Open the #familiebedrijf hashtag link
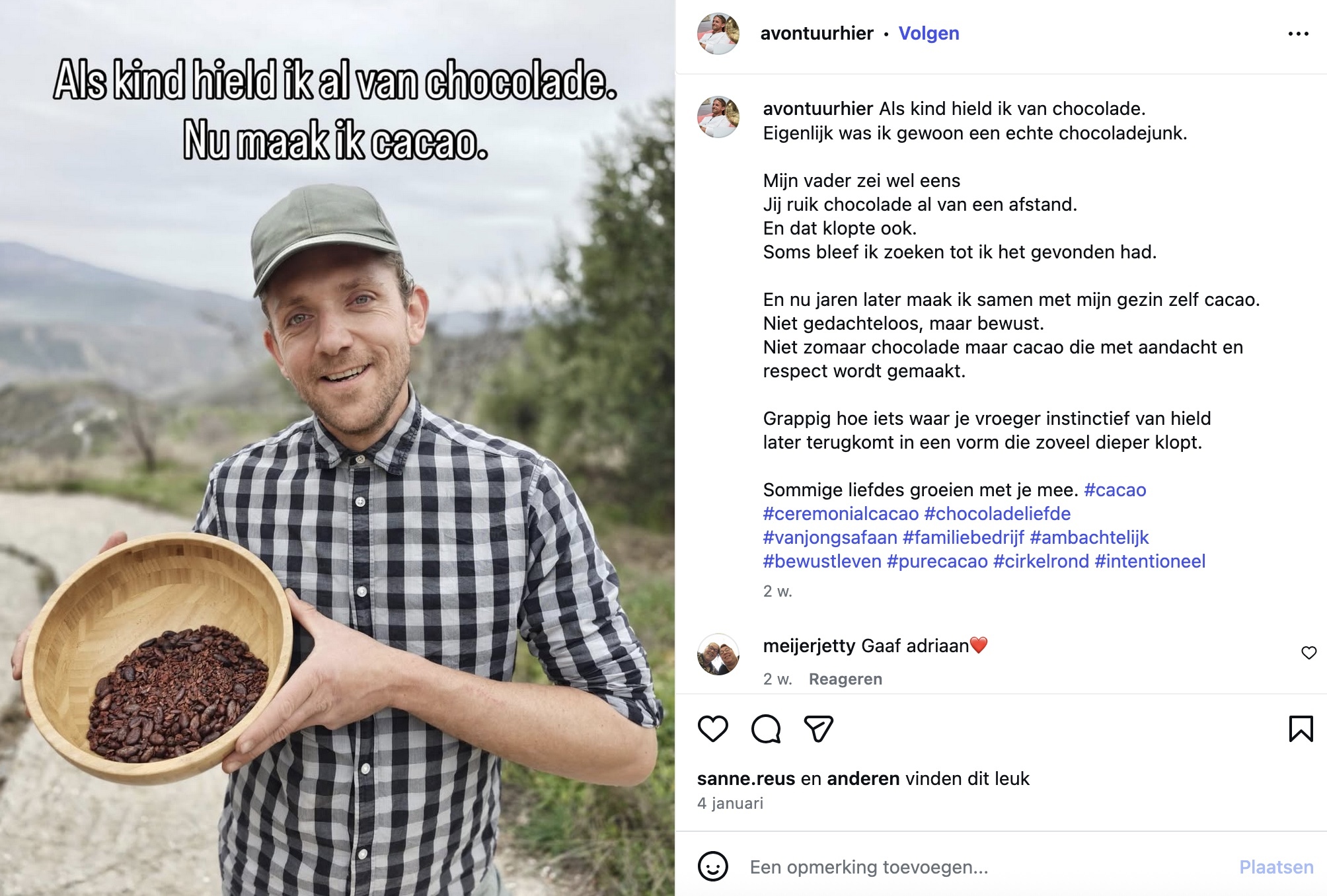 point(963,537)
